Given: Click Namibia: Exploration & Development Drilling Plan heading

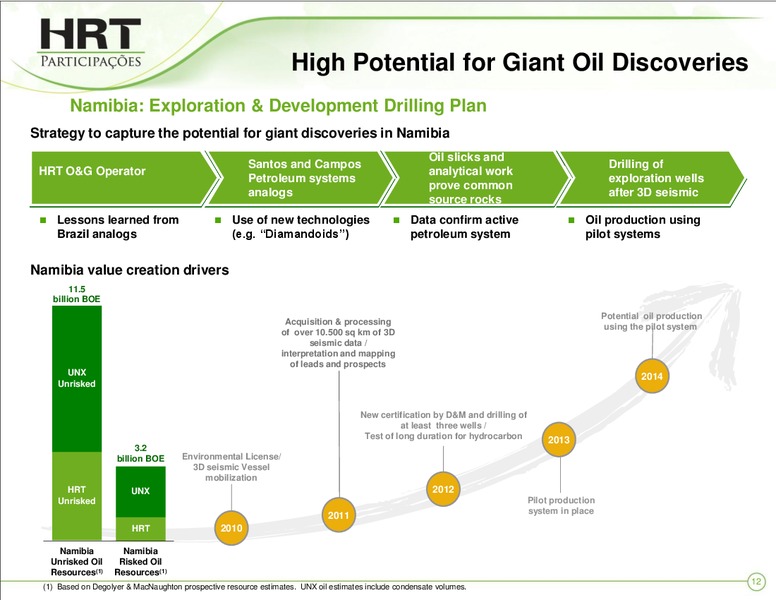Looking at the screenshot, I should click(x=278, y=105).
